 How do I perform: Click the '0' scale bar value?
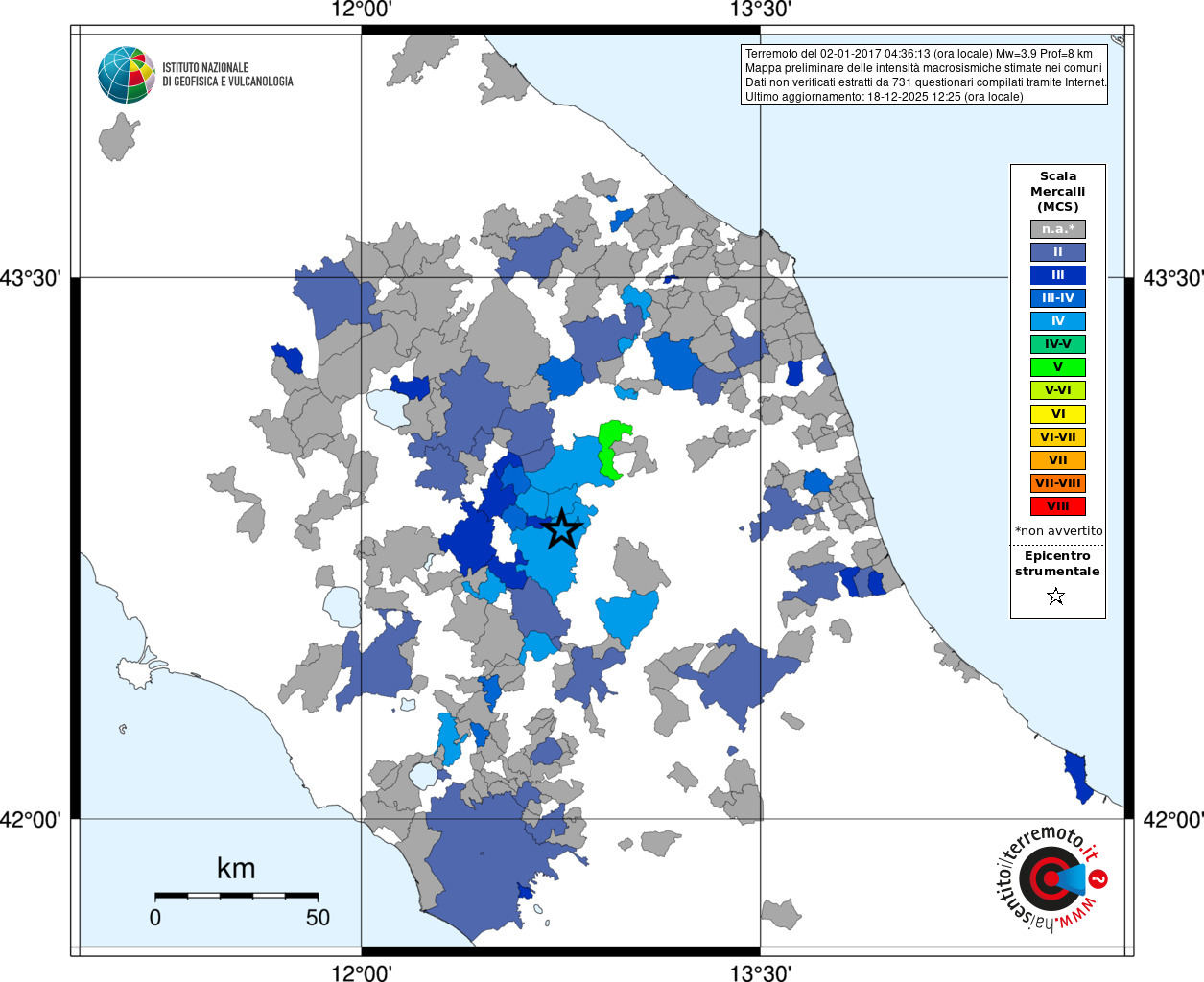pos(155,918)
